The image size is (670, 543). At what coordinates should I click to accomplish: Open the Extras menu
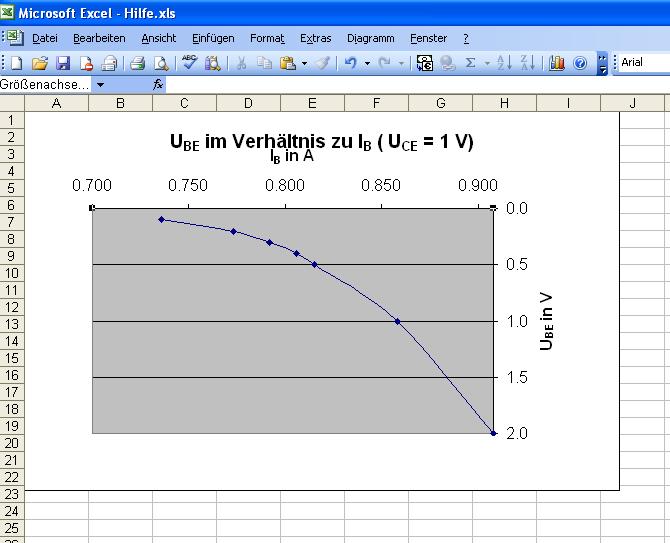pos(315,38)
